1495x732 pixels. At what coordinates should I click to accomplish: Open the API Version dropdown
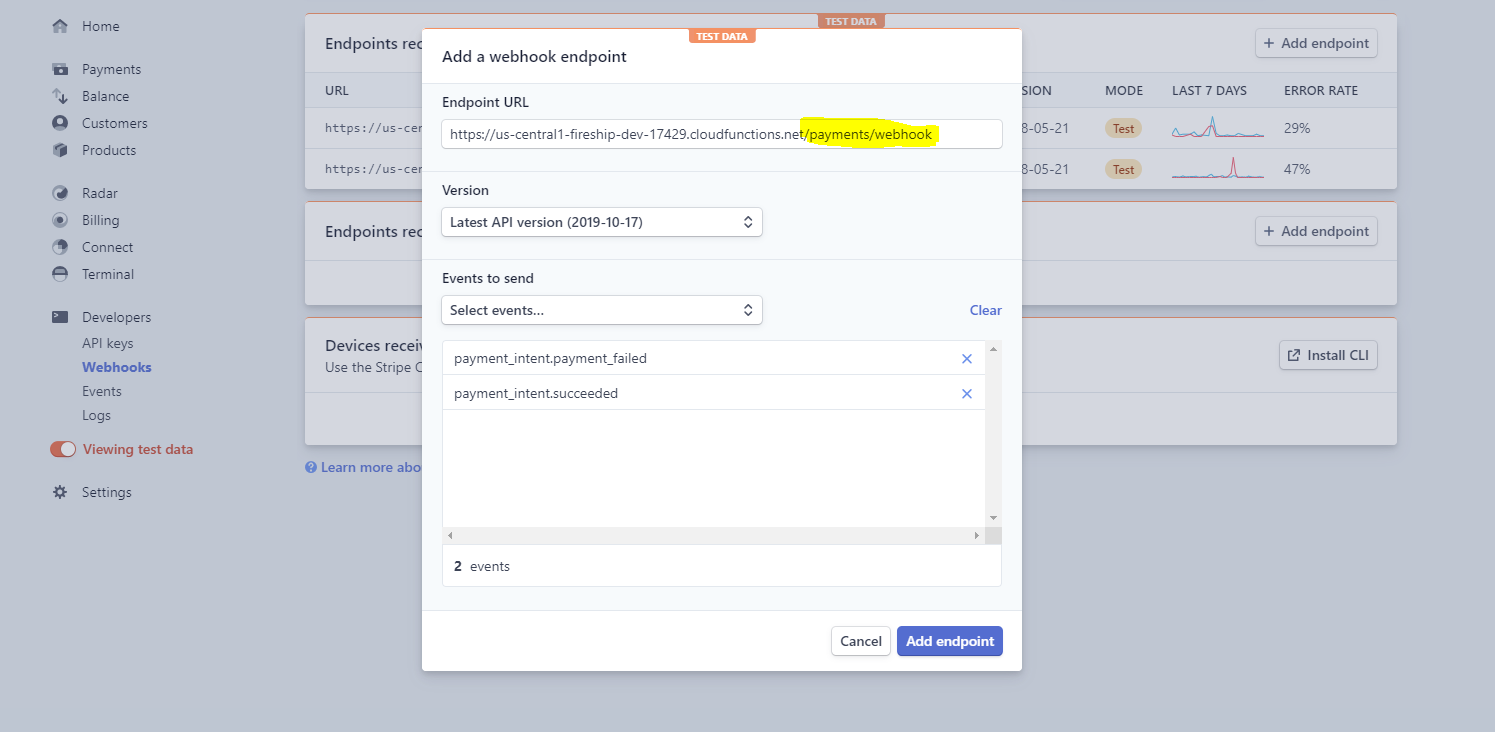[601, 221]
